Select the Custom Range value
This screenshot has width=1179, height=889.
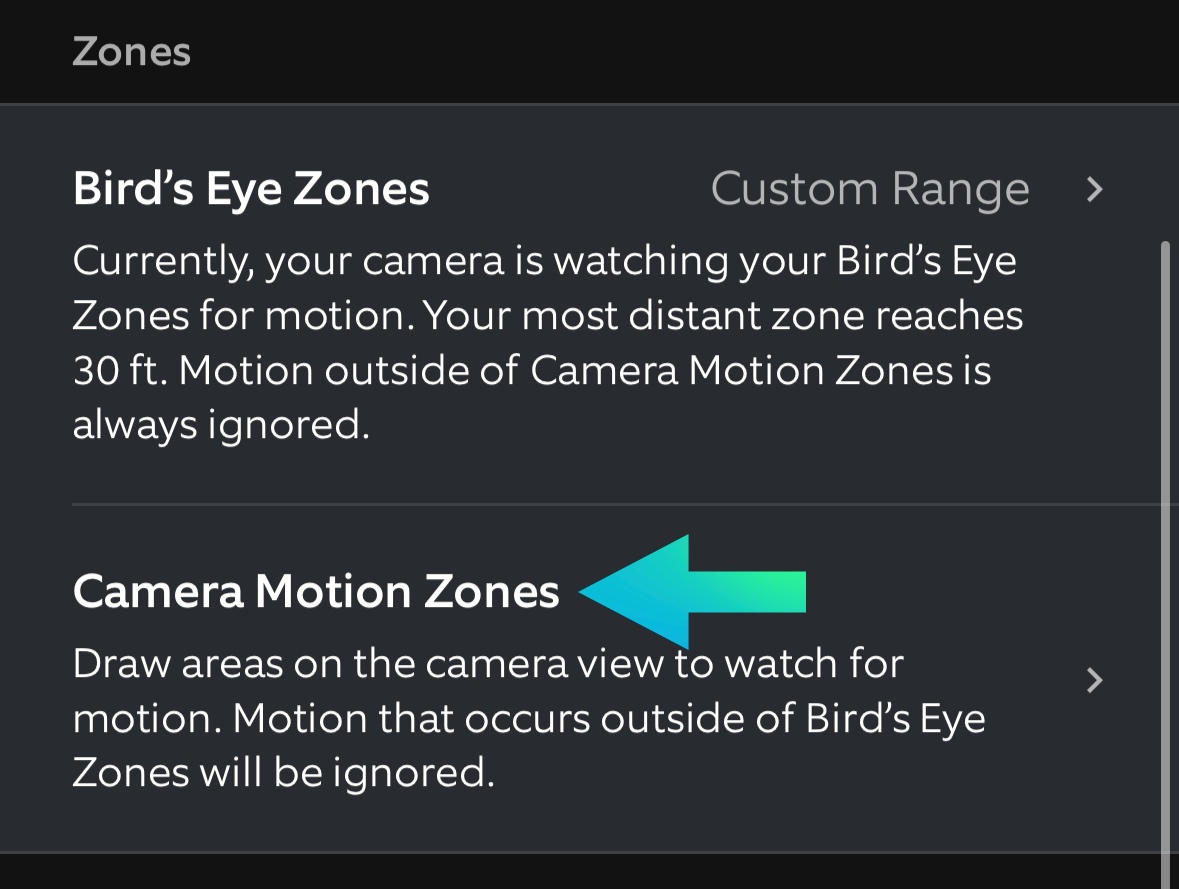(x=869, y=189)
